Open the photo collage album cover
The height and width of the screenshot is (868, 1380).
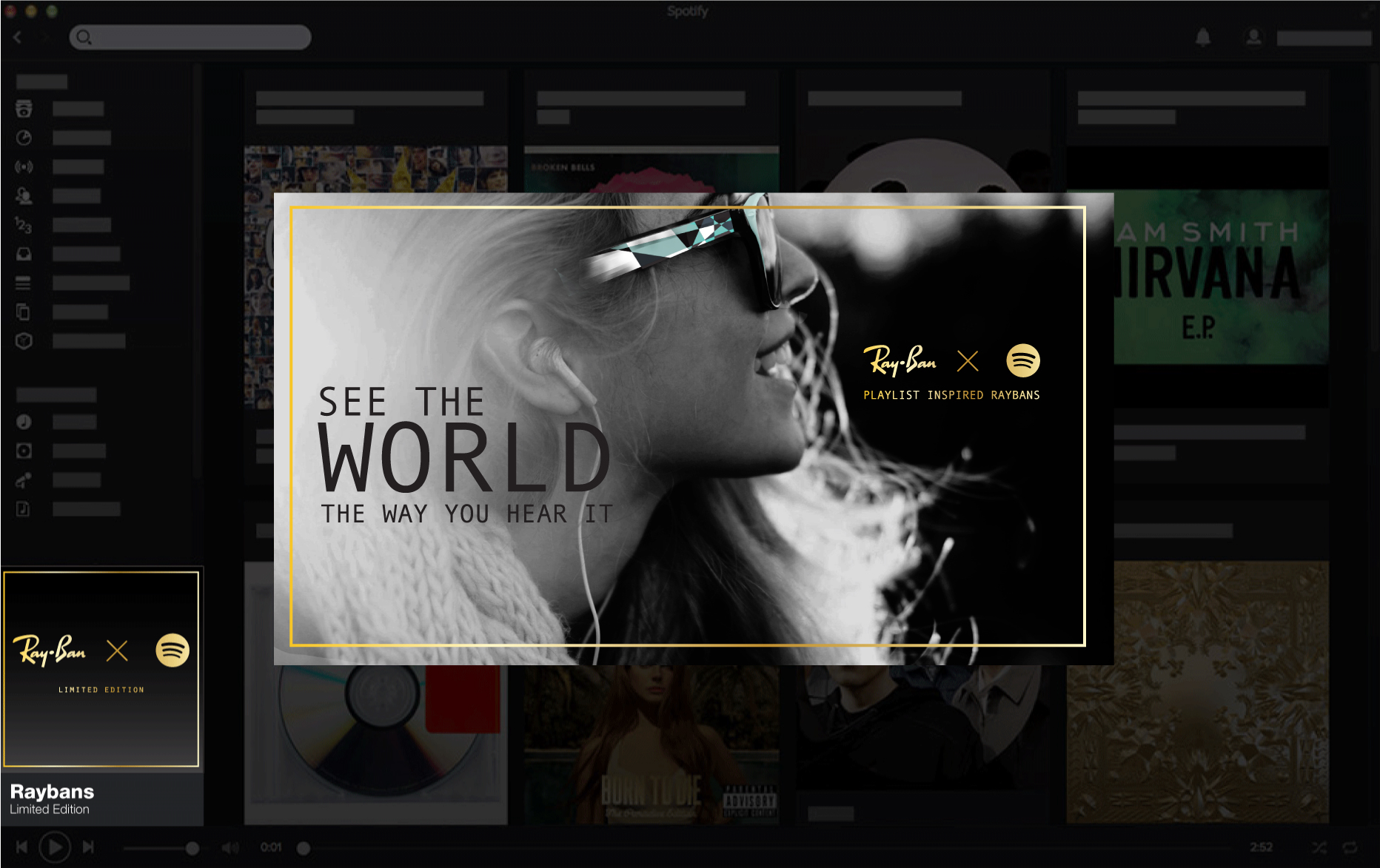[376, 169]
